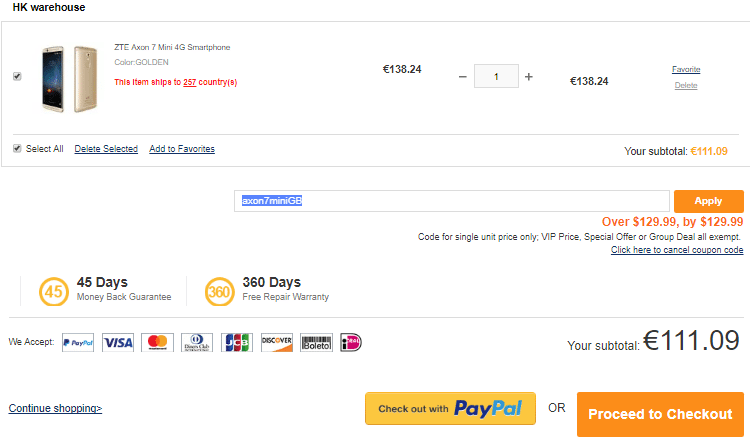Viewport: 750px width, 443px height.
Task: Decrease quantity with the minus button
Action: point(462,77)
